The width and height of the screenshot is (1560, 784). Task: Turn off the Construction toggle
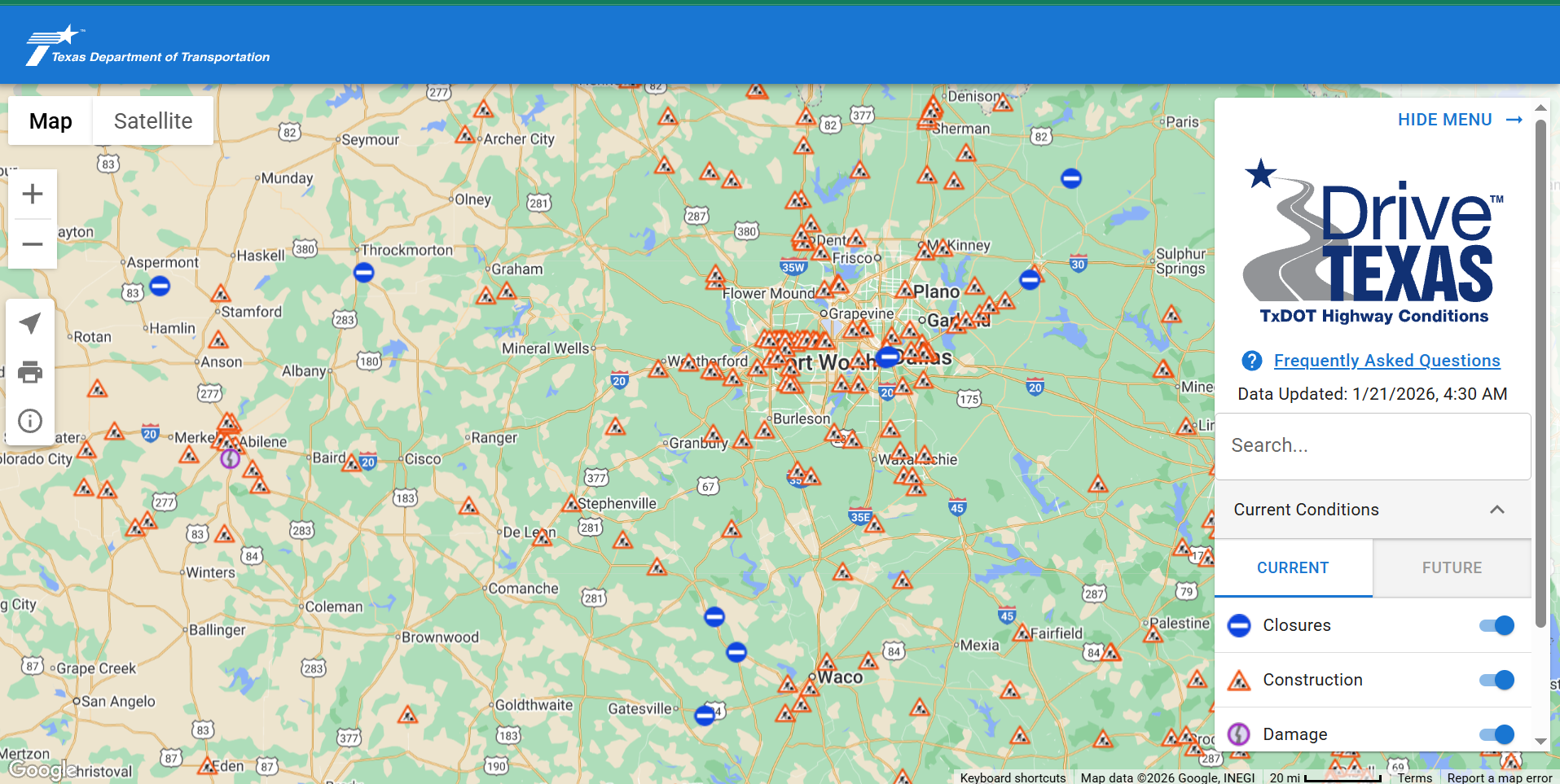pyautogui.click(x=1496, y=680)
